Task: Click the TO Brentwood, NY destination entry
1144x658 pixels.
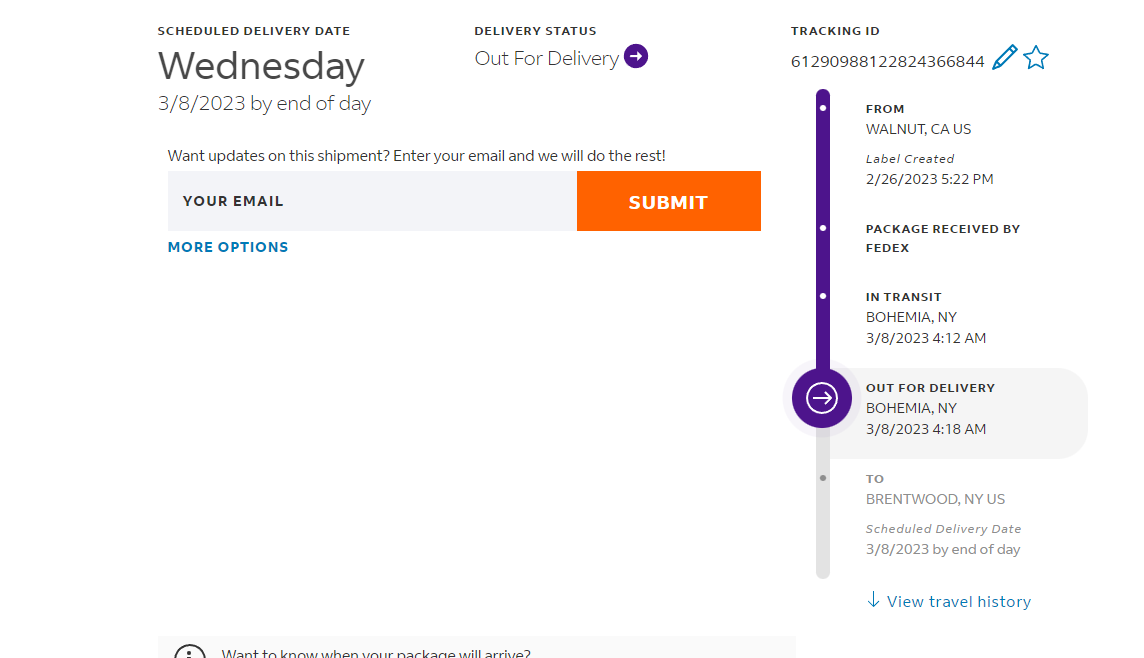Action: (935, 499)
